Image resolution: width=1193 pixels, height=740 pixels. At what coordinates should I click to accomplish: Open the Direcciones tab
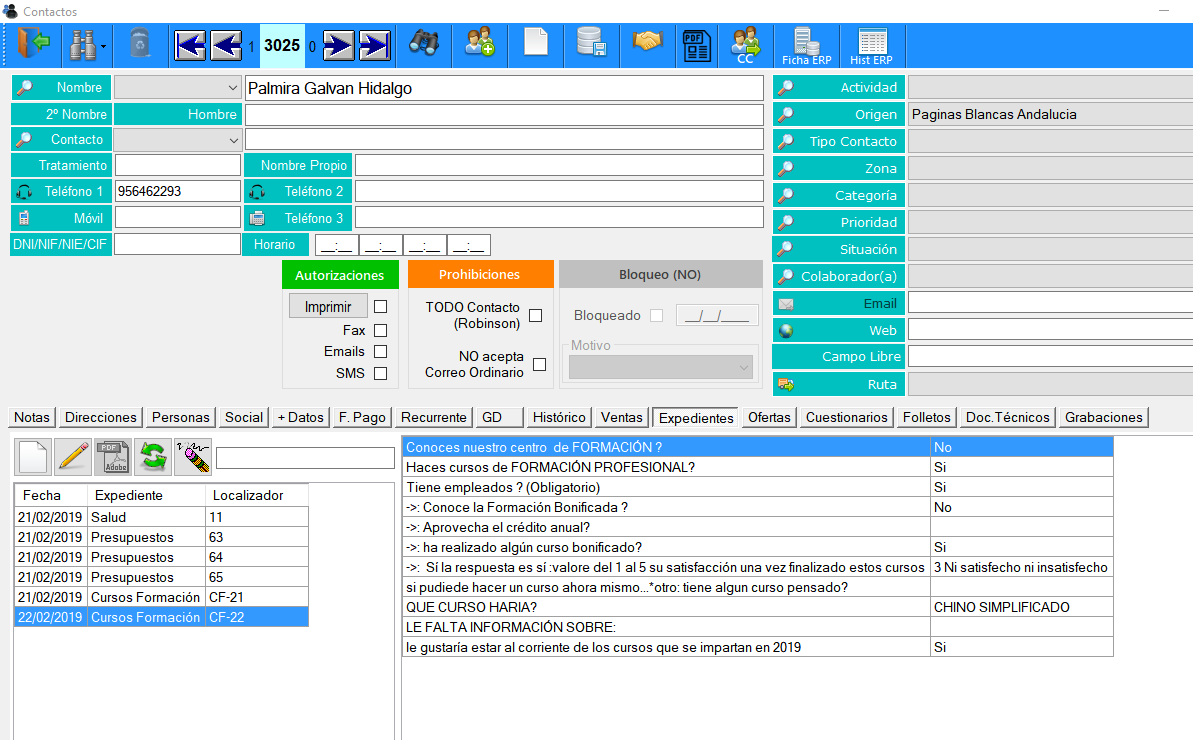pos(100,418)
